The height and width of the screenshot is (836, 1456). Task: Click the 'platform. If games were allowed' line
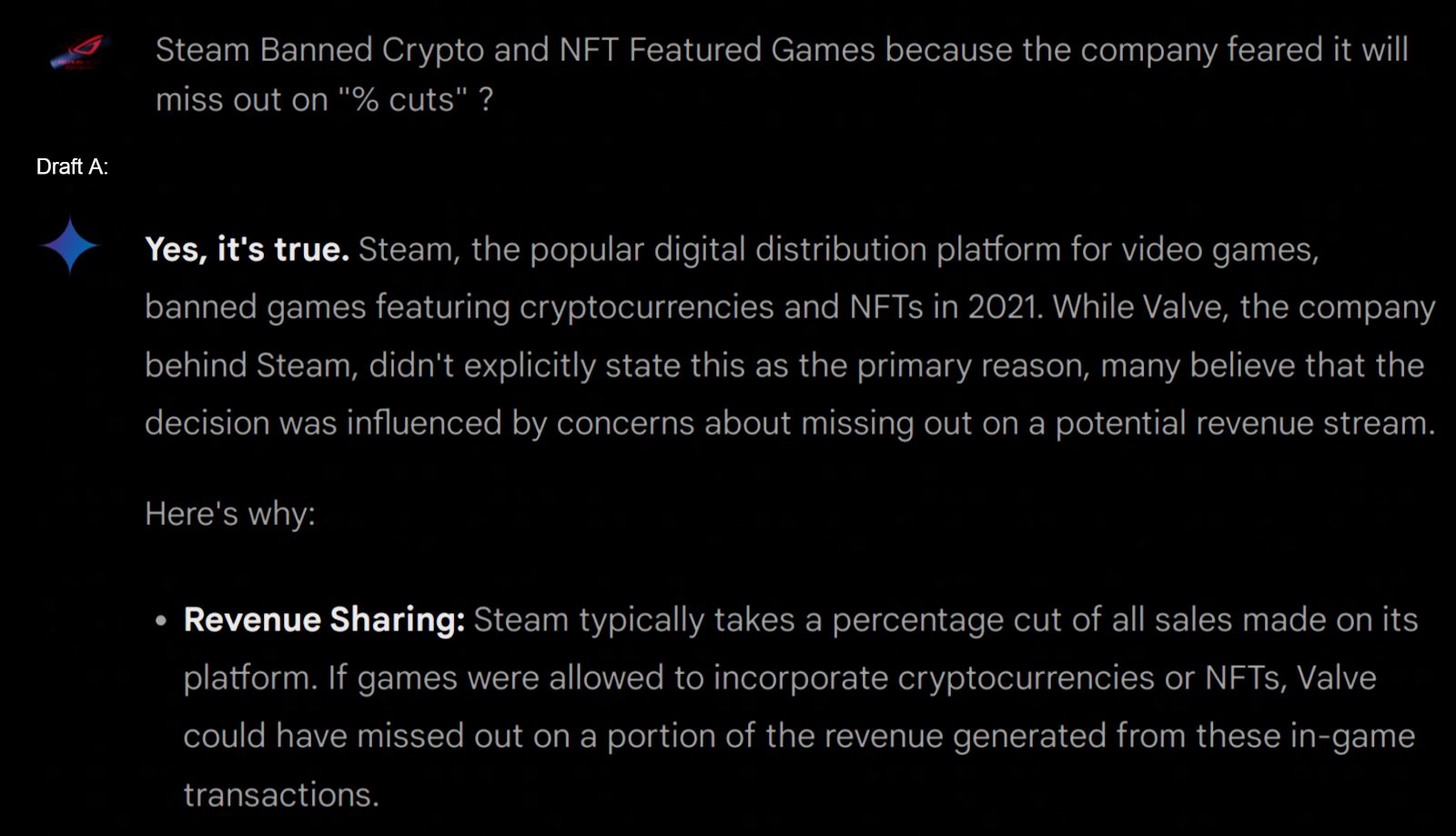(x=780, y=678)
